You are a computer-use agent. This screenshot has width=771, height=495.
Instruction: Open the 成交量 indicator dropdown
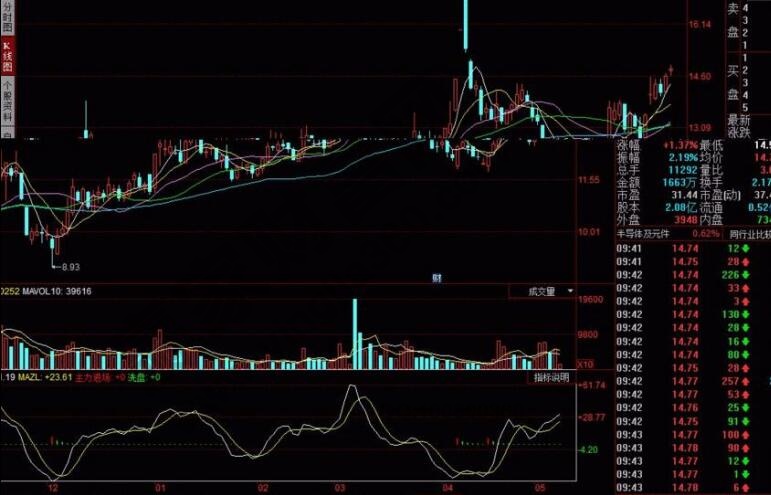coord(552,291)
